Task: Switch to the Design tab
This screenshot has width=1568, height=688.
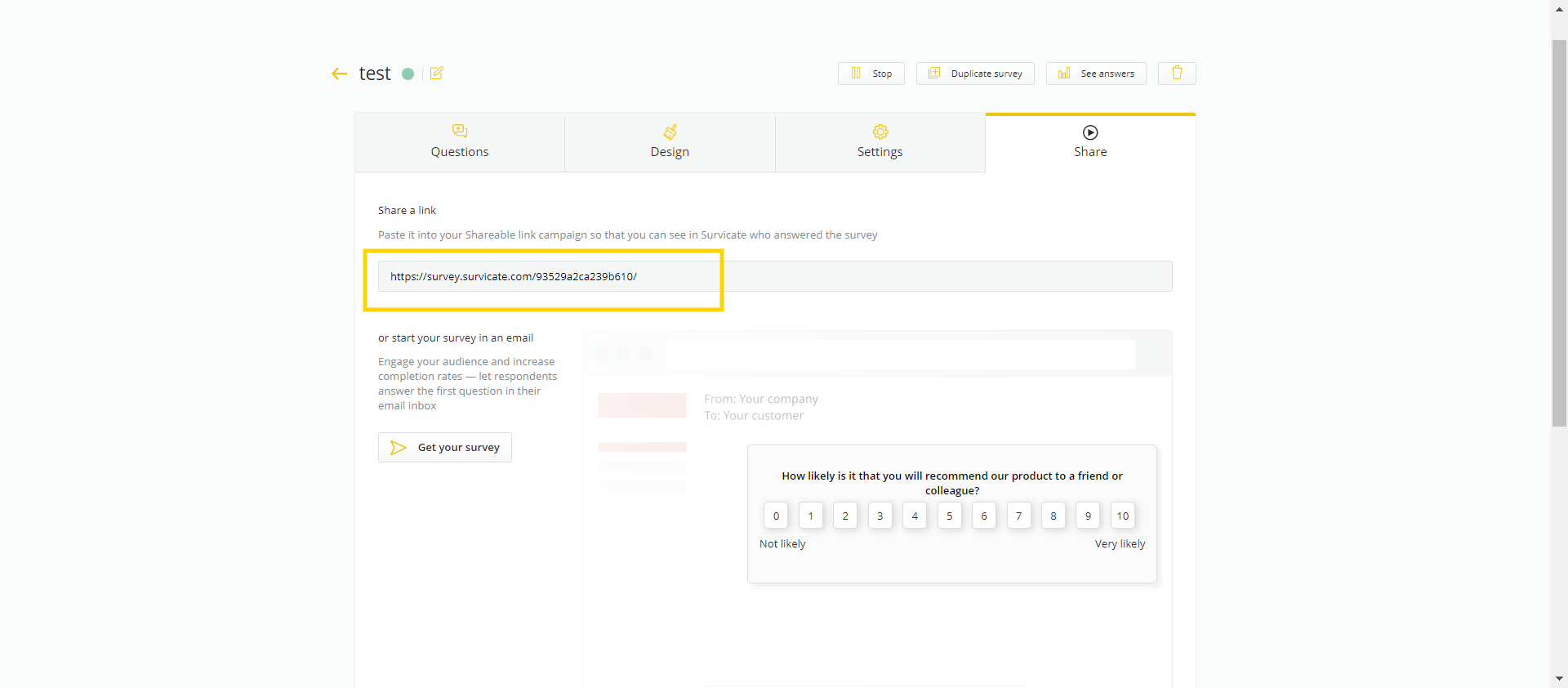Action: point(670,142)
